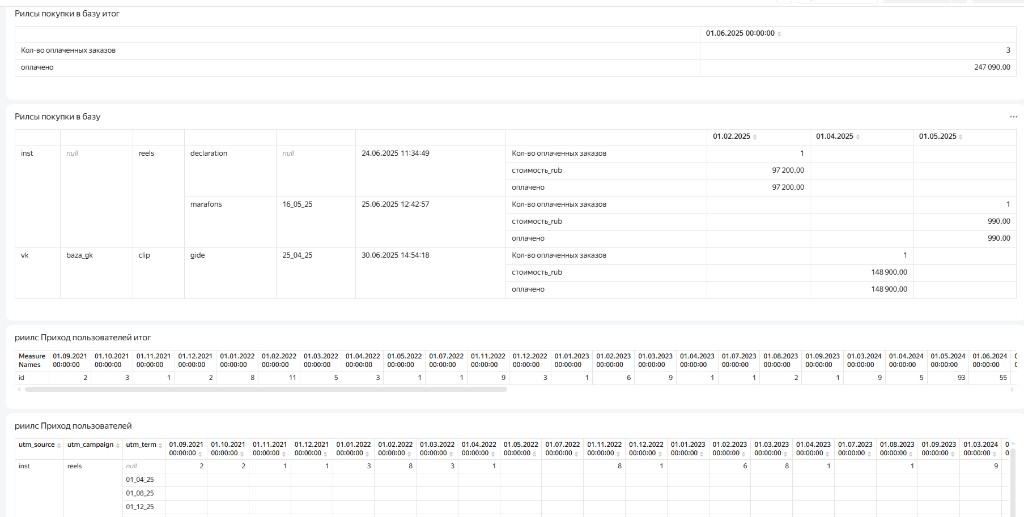The width and height of the screenshot is (1024, 517).
Task: Click the widget title Рилсы покупки в базу итог
Action: click(x=67, y=13)
